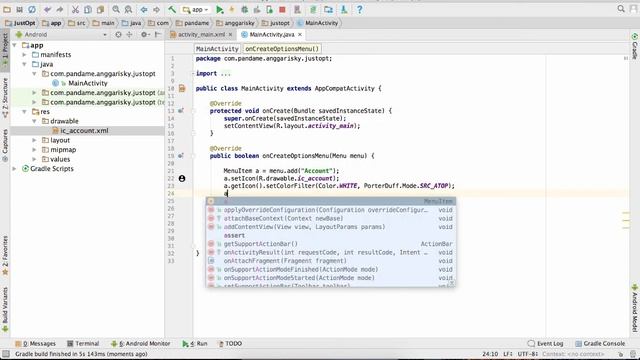This screenshot has height=360, width=640.
Task: Click the Open folder toolbar icon
Action: [7, 9]
